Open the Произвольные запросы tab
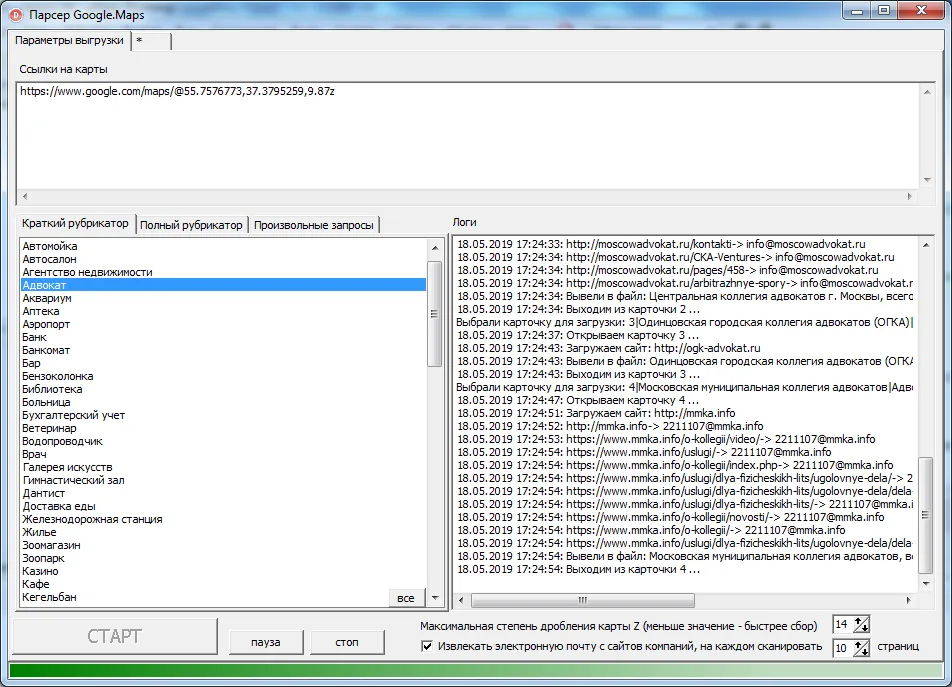 [313, 225]
